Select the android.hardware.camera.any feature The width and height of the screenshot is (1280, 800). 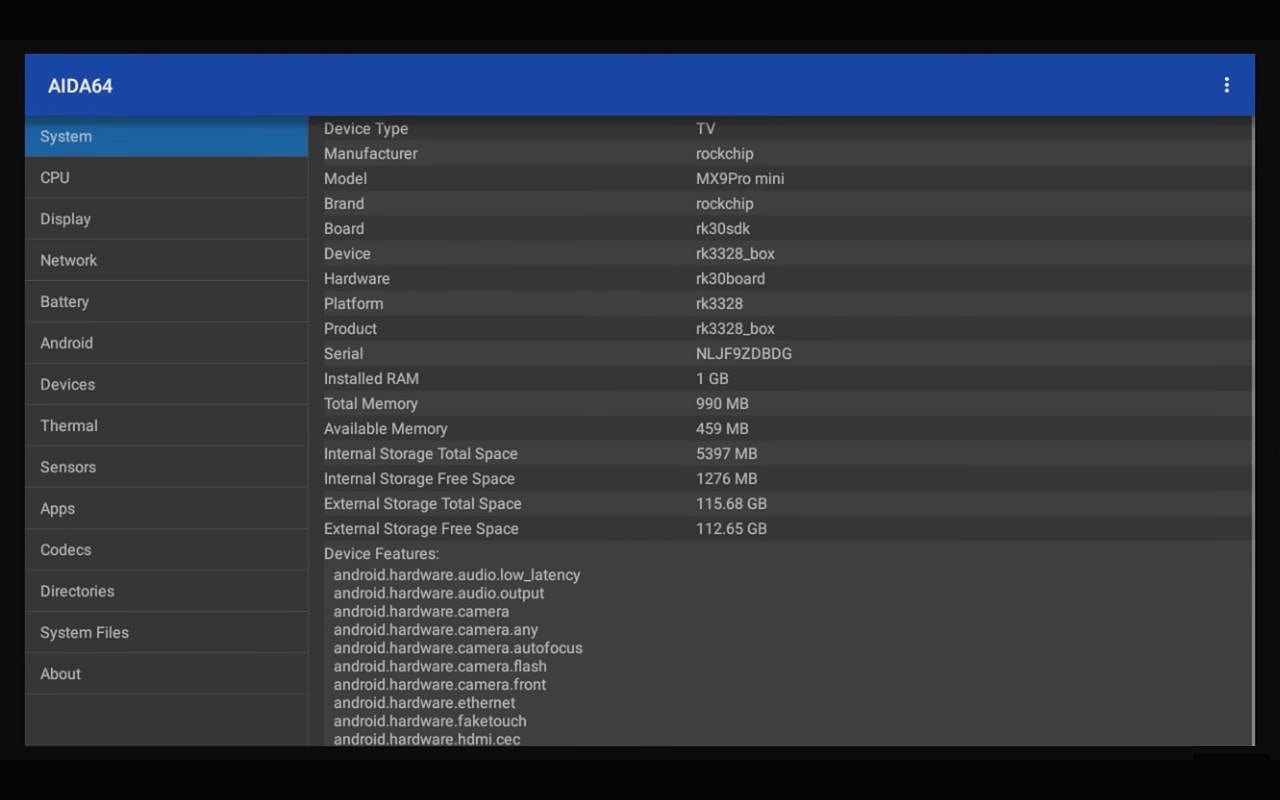pos(436,630)
